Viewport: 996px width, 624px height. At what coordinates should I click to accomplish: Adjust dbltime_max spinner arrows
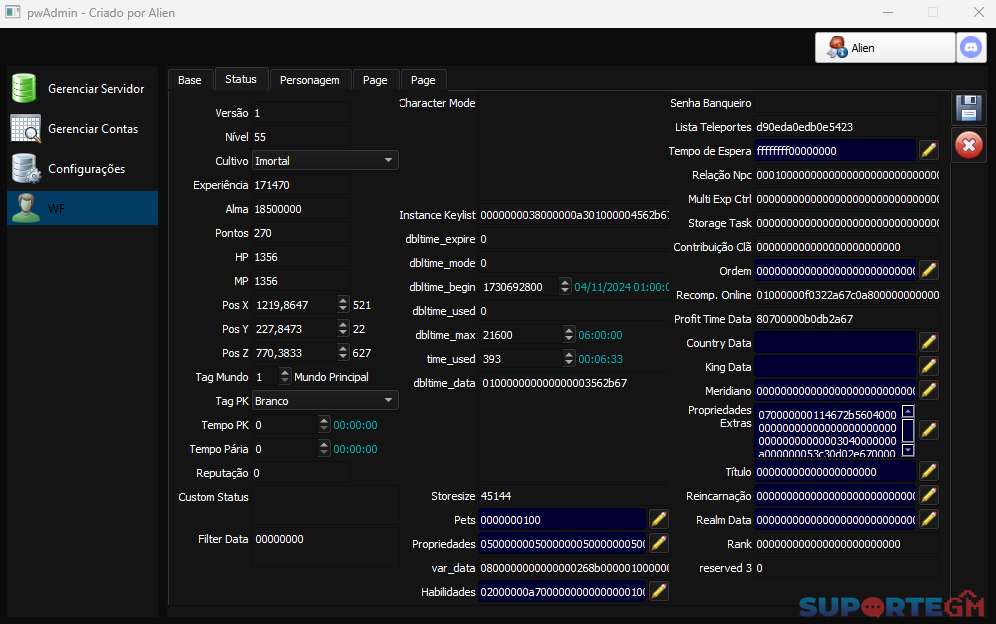point(566,335)
